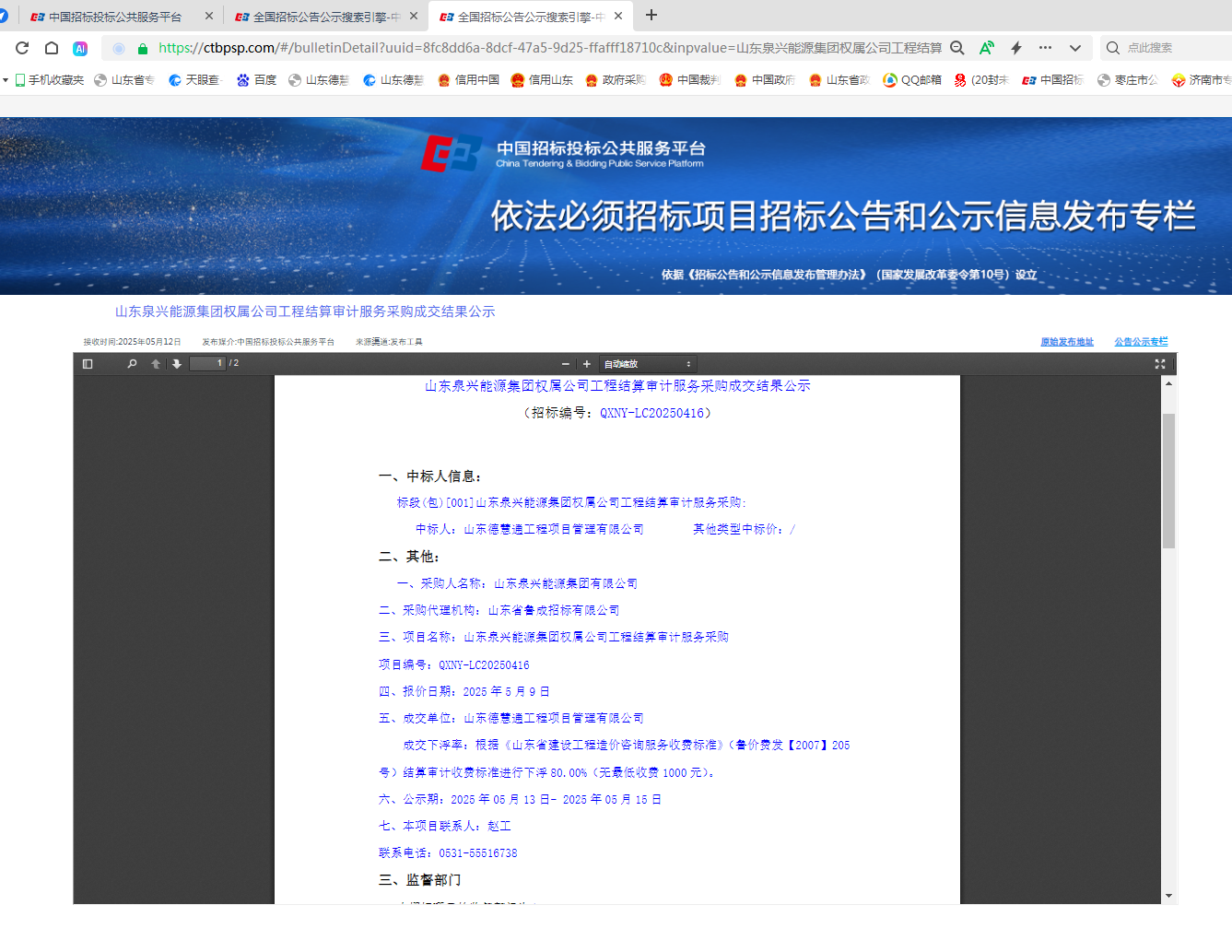Open the 百度 bookmark
This screenshot has width=1232, height=952.
[256, 80]
